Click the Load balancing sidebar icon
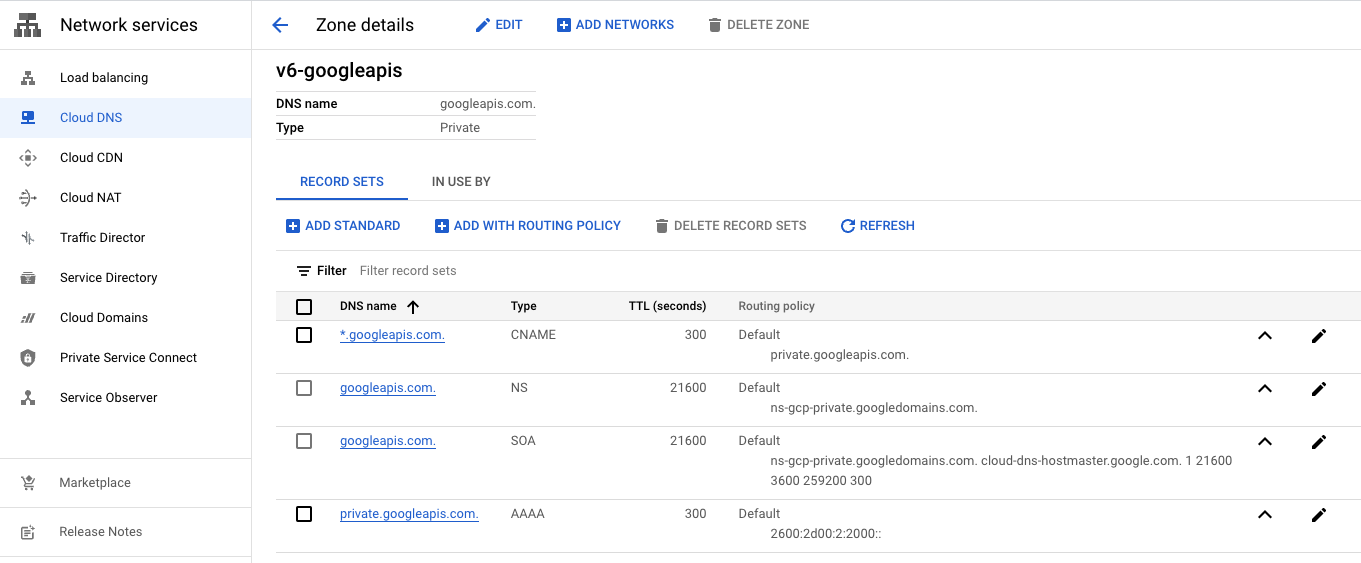The height and width of the screenshot is (563, 1361). click(28, 78)
